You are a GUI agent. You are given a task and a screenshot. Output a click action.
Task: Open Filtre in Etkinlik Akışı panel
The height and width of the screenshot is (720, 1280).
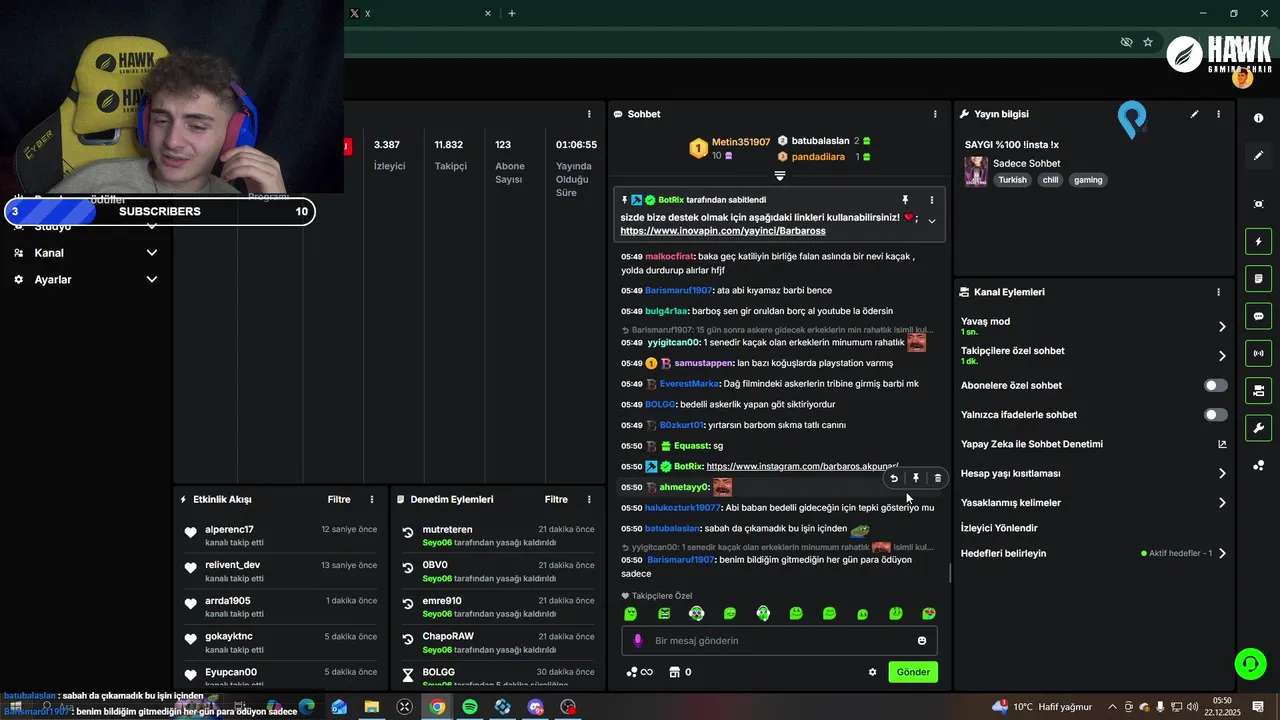[x=339, y=499]
